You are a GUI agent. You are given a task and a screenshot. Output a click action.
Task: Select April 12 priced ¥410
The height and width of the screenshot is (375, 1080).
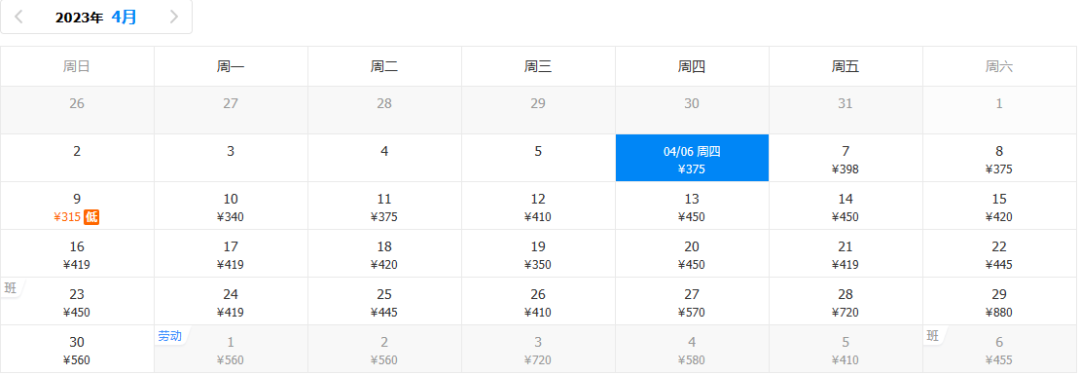(538, 205)
